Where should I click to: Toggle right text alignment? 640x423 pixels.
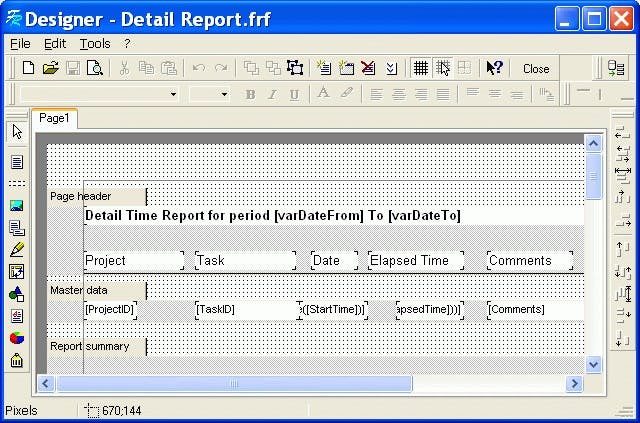(421, 94)
